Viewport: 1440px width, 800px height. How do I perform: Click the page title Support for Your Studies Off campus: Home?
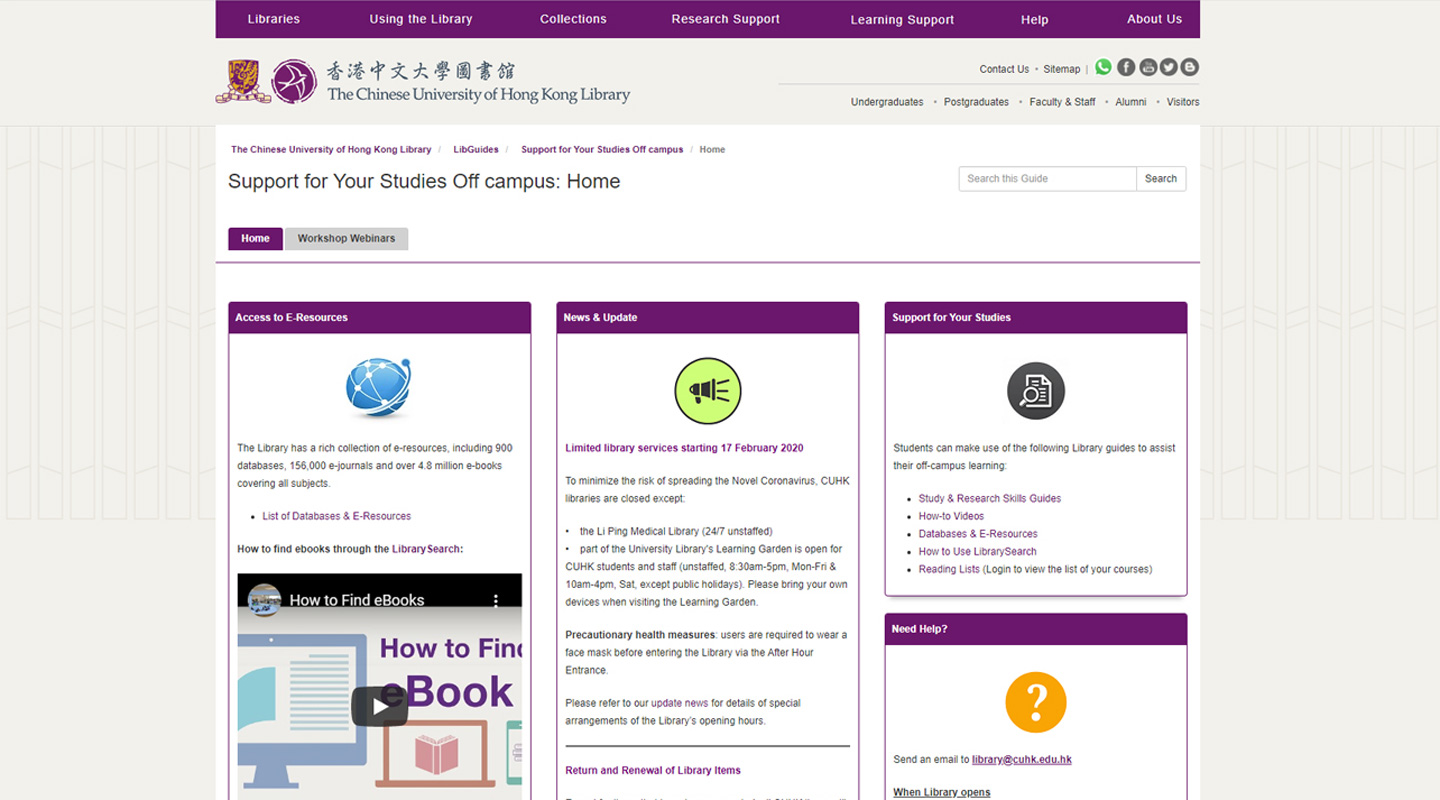pyautogui.click(x=424, y=182)
